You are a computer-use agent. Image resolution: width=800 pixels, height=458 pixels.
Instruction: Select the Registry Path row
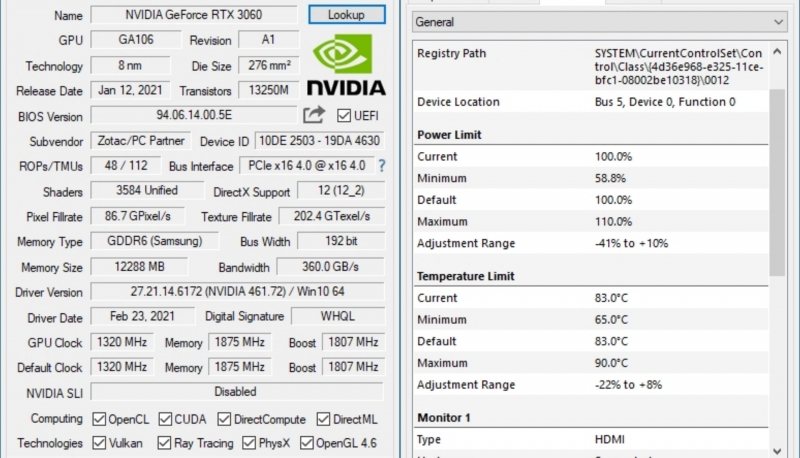coord(590,66)
